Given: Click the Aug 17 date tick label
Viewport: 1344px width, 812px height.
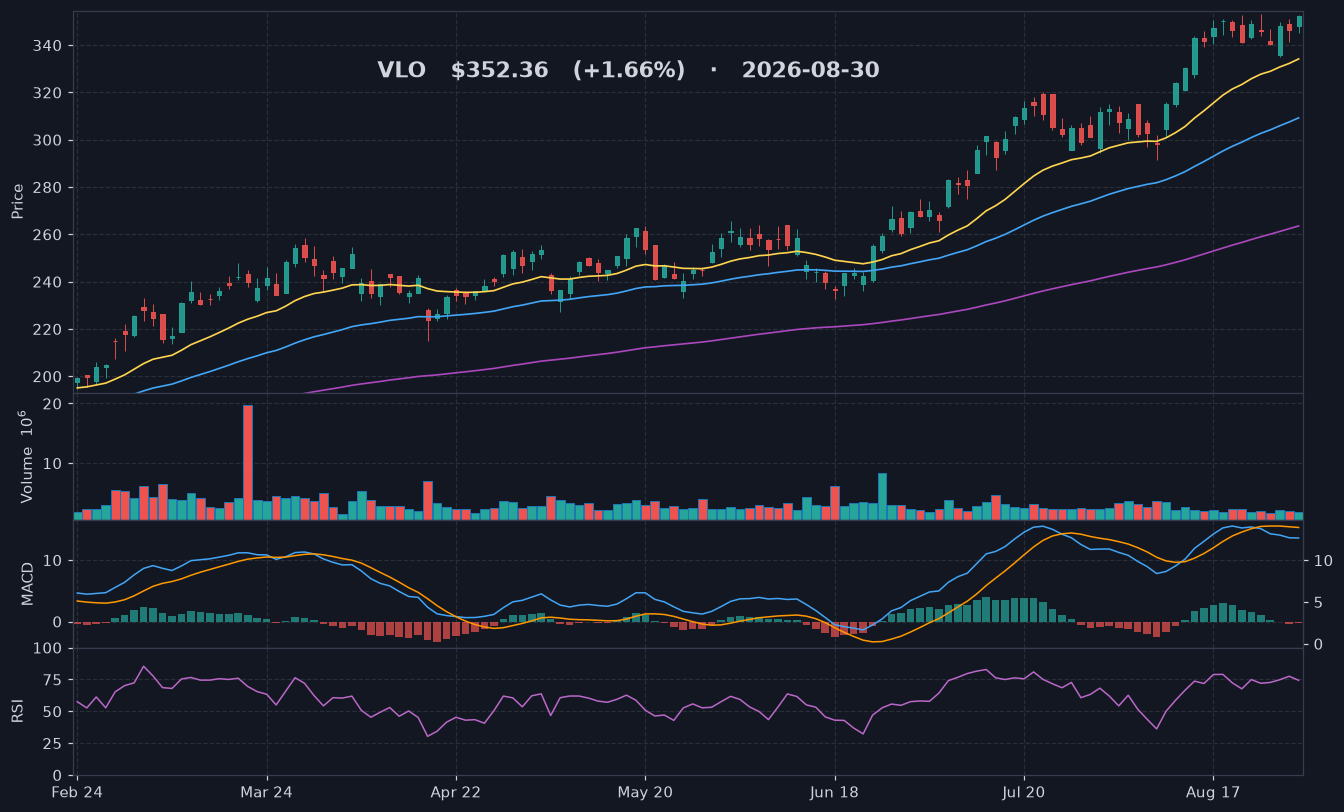Looking at the screenshot, I should pyautogui.click(x=1212, y=792).
